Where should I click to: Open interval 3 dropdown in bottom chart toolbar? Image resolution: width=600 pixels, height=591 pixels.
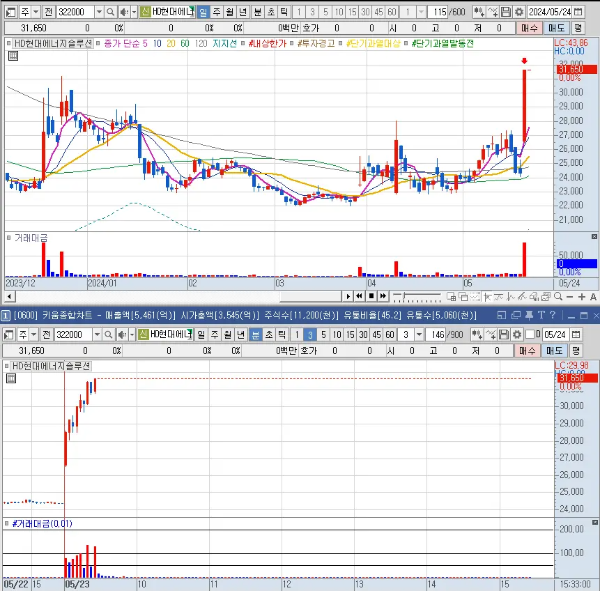click(x=419, y=335)
